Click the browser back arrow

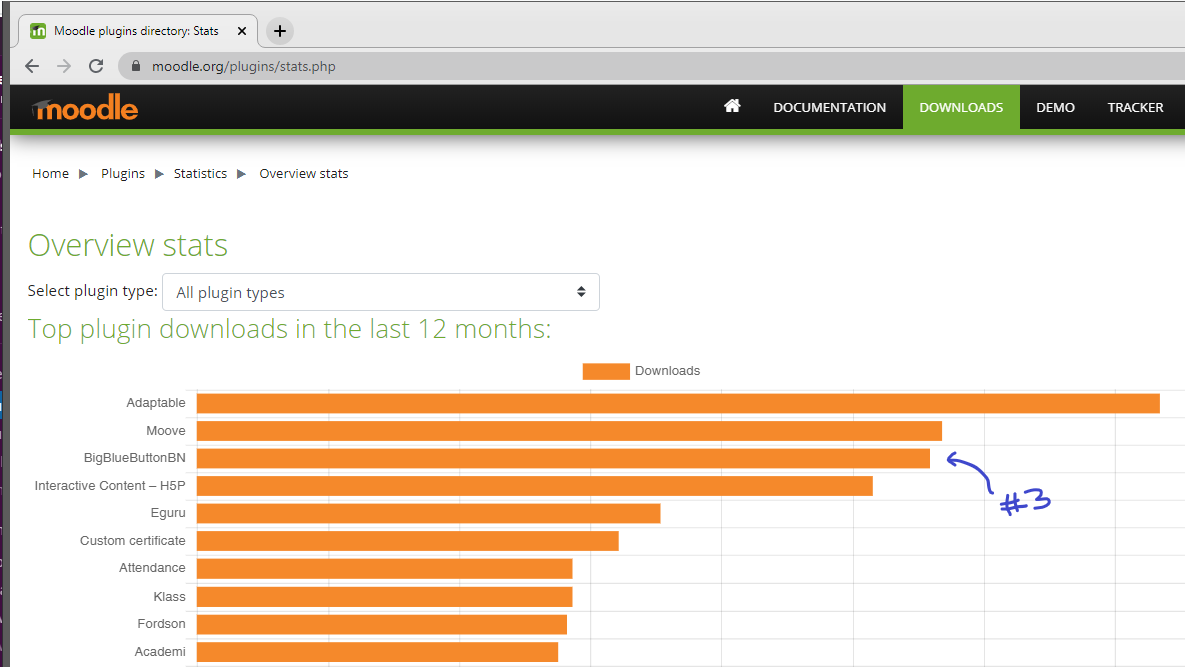(32, 66)
